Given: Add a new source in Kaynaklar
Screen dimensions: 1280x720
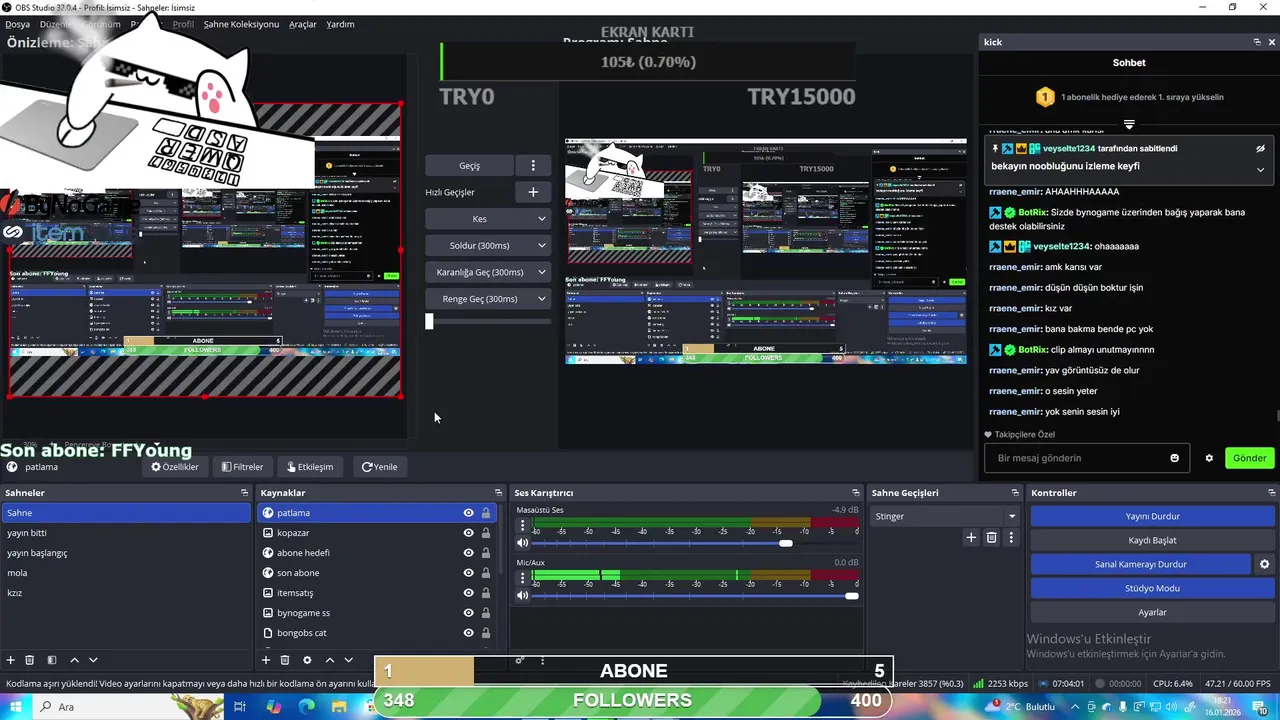Looking at the screenshot, I should pos(266,660).
